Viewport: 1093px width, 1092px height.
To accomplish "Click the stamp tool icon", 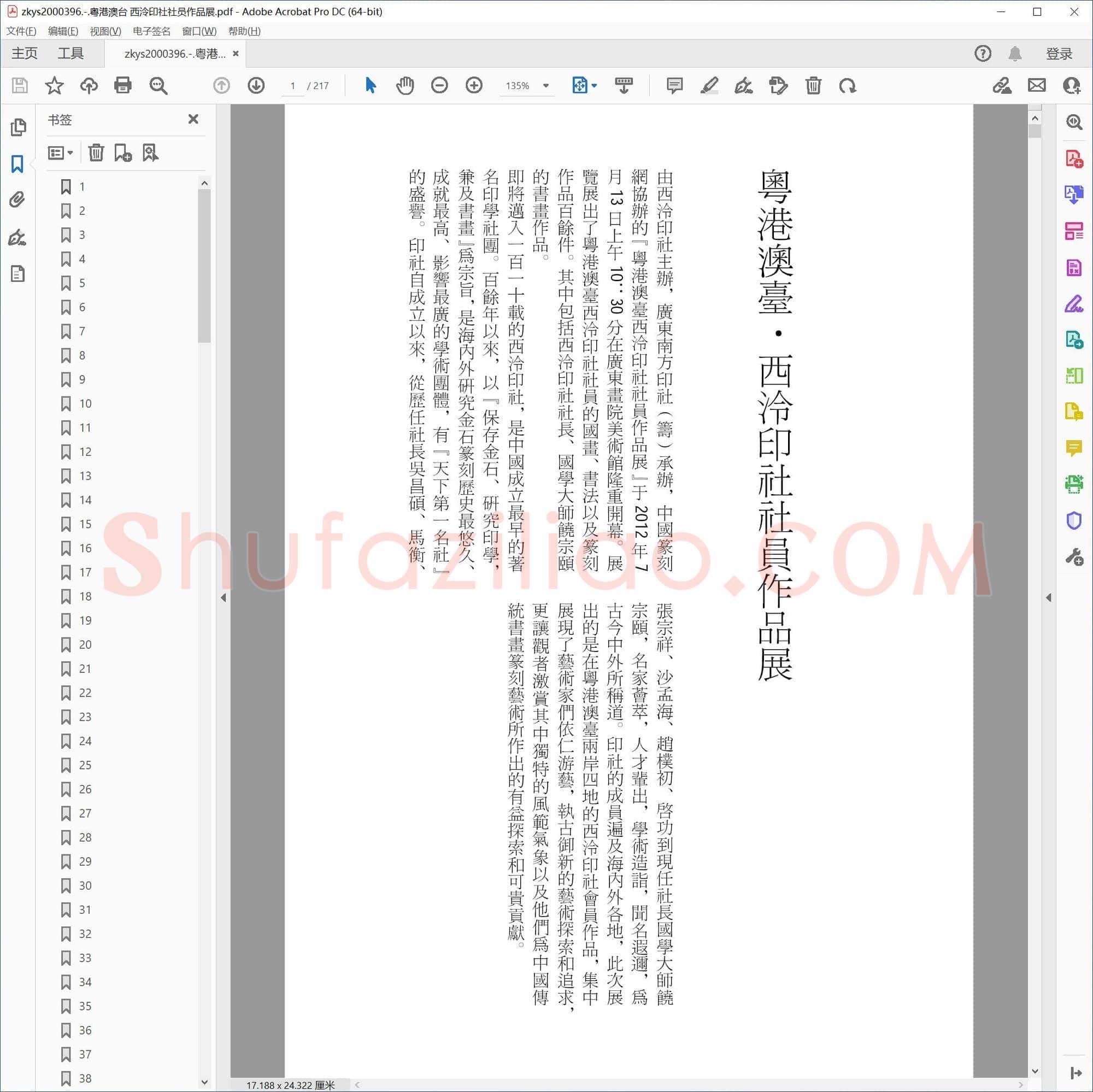I will click(x=778, y=85).
